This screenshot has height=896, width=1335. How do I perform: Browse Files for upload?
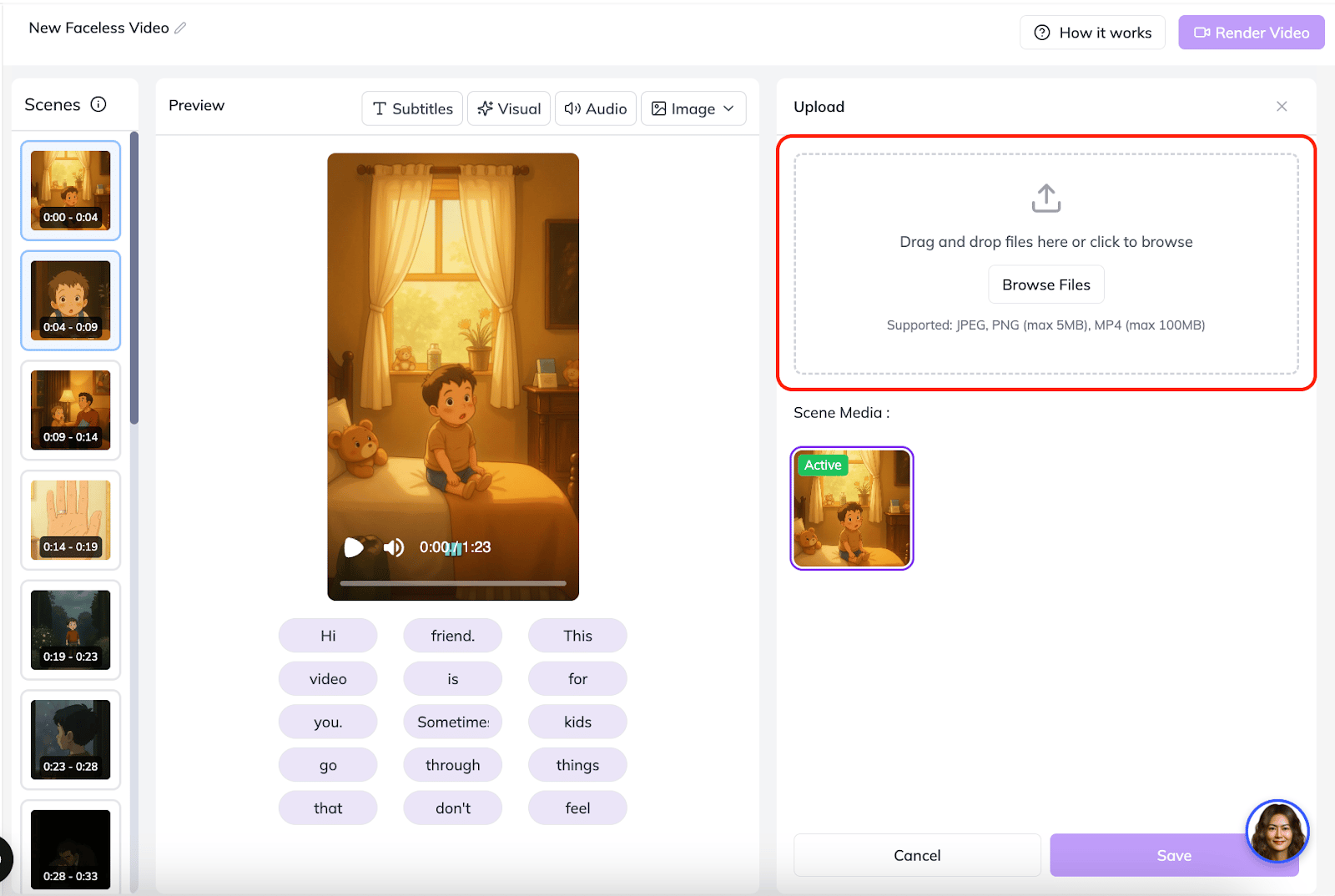1046,284
